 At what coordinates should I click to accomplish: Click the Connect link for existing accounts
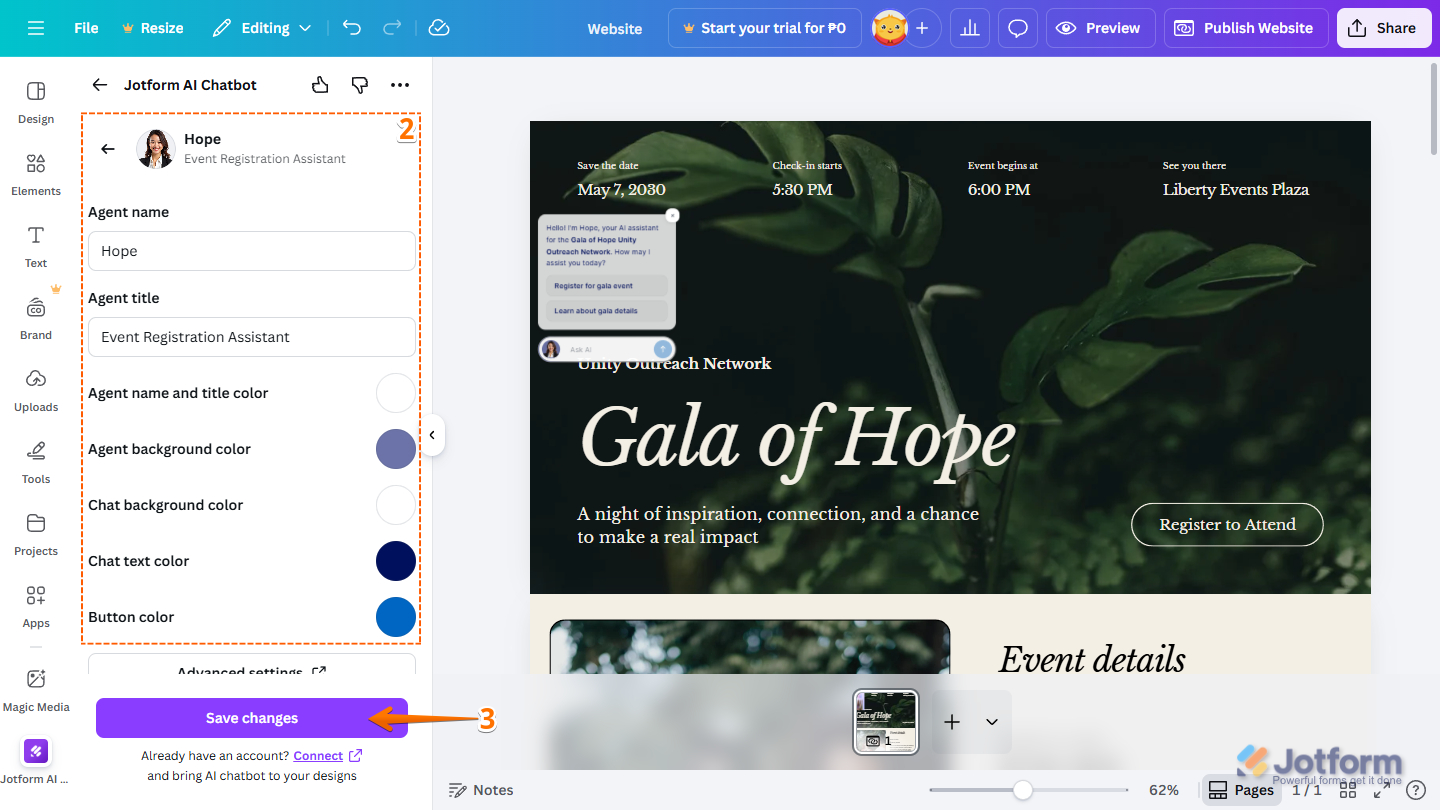[x=318, y=755]
